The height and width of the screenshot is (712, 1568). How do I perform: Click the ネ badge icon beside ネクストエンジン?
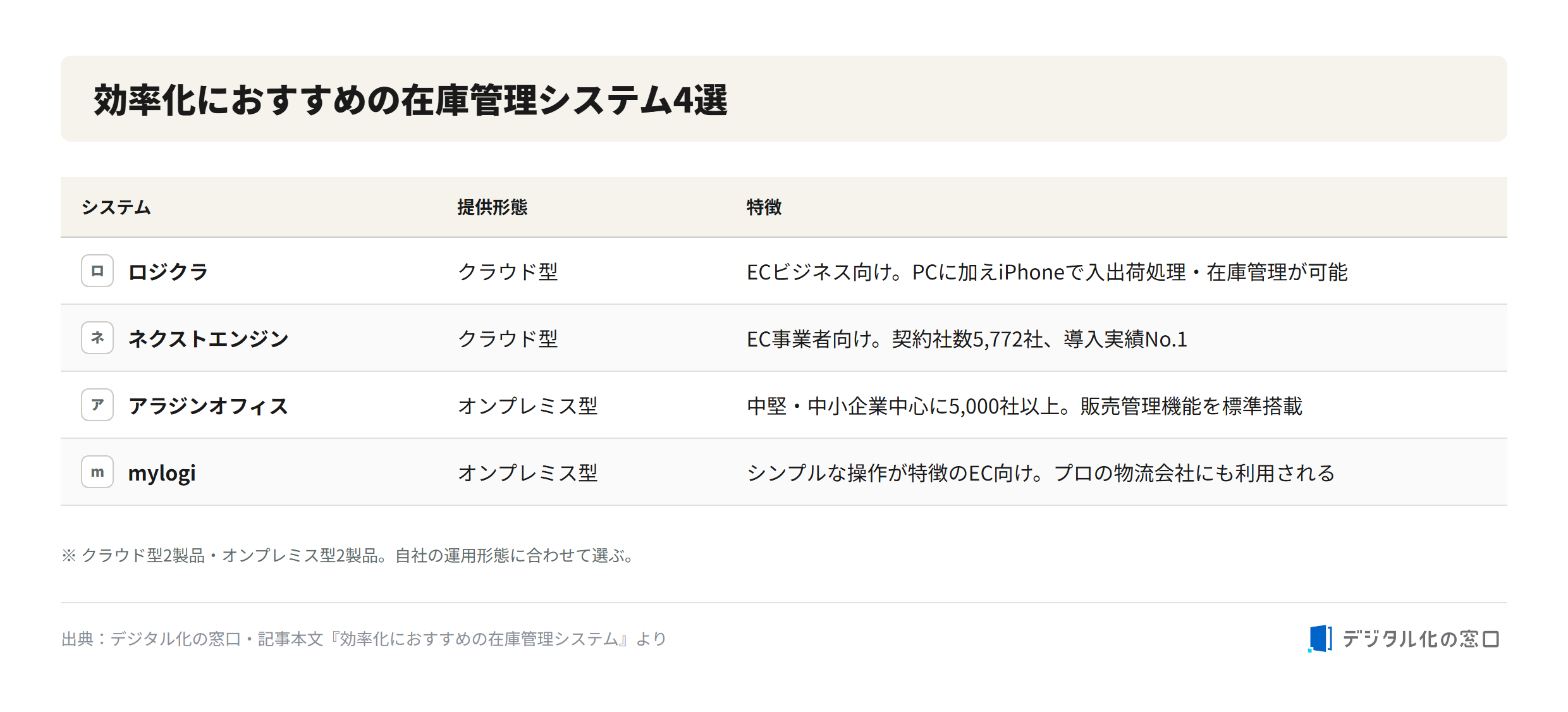point(97,338)
